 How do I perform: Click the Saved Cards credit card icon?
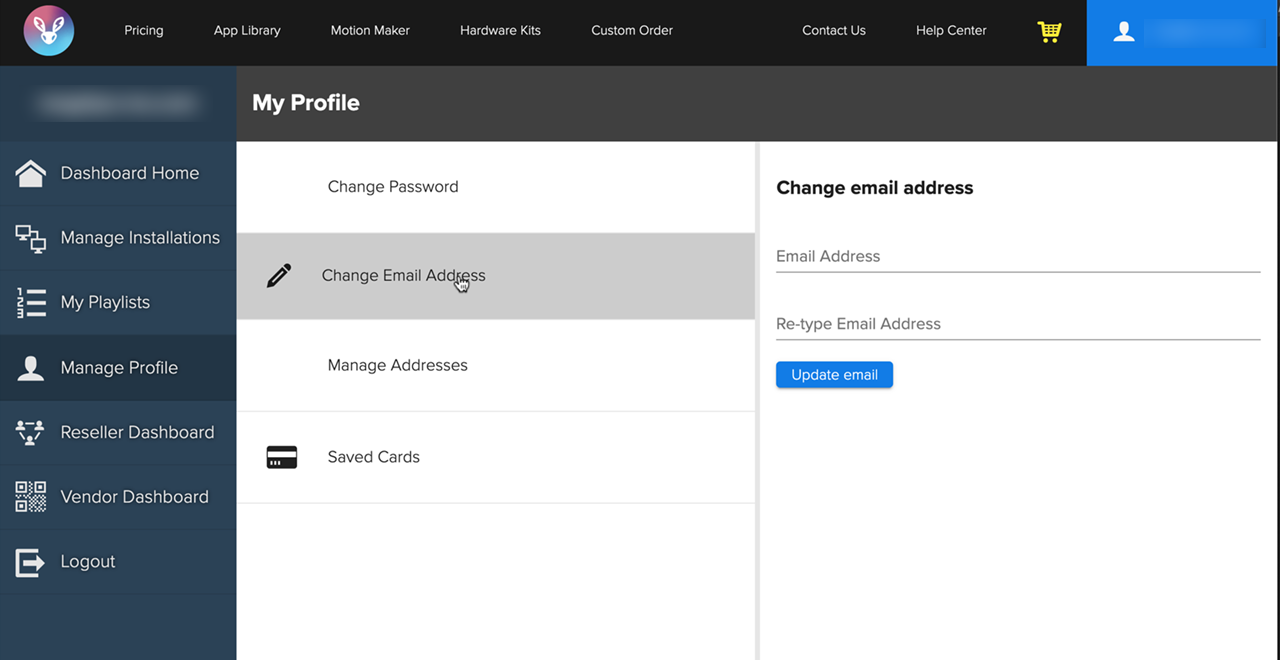[281, 456]
